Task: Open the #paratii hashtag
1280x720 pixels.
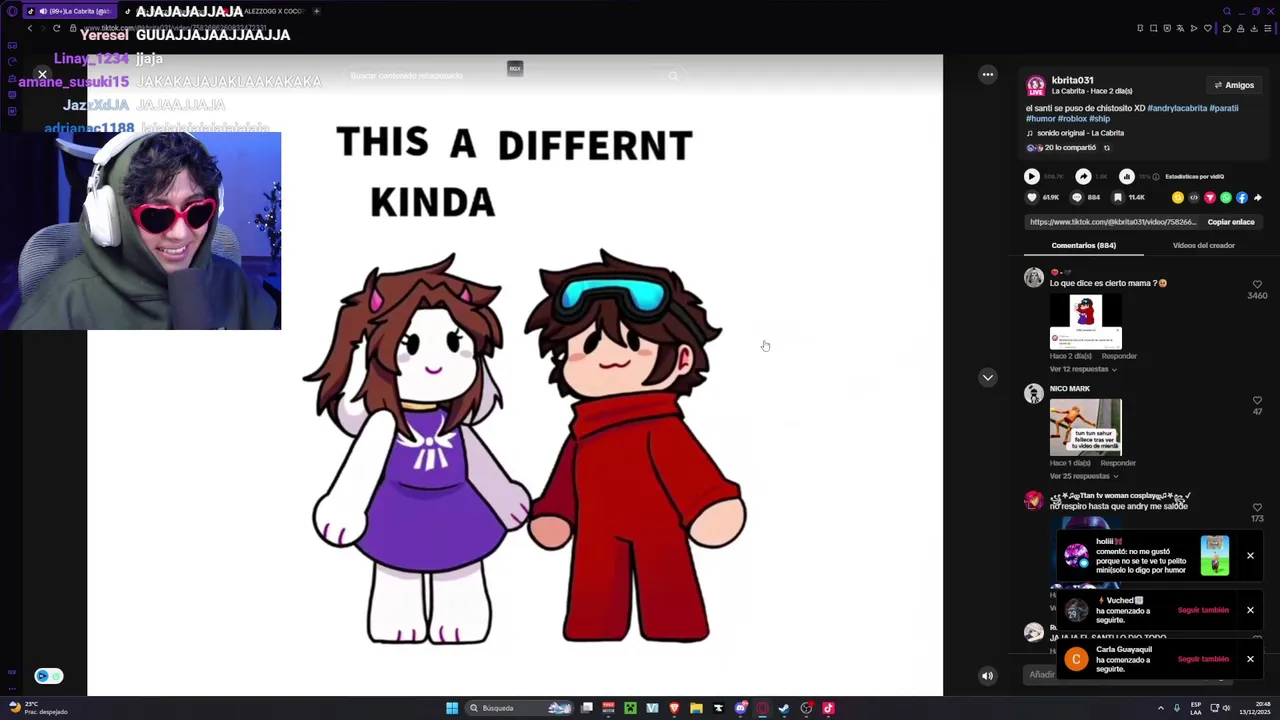Action: click(x=1224, y=108)
